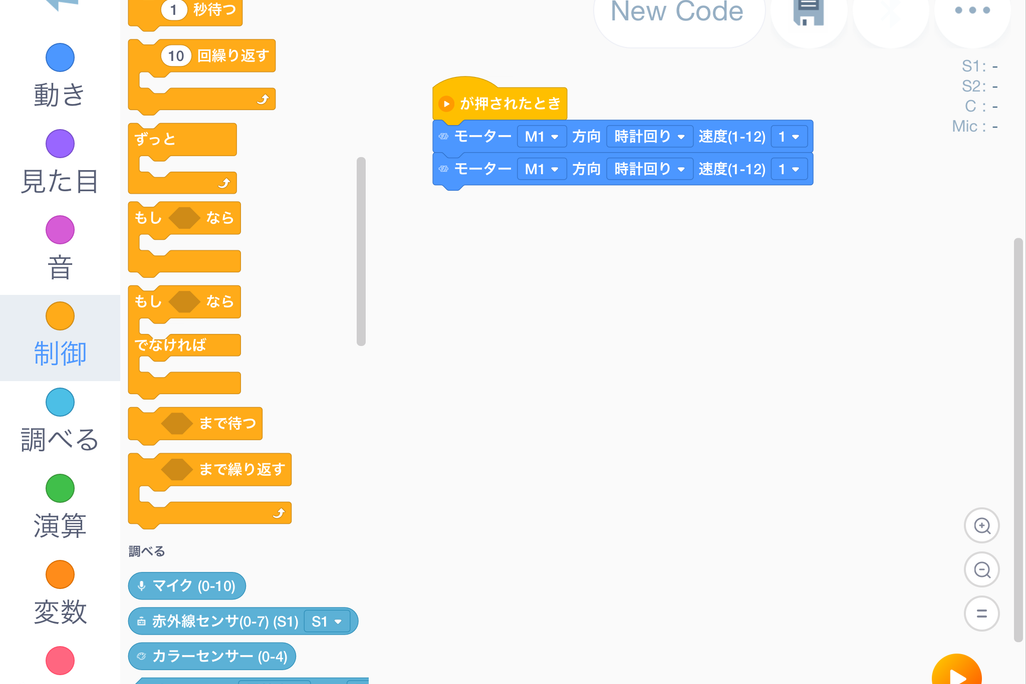This screenshot has height=684, width=1026.
Task: Open the three-dots more menu
Action: [972, 10]
